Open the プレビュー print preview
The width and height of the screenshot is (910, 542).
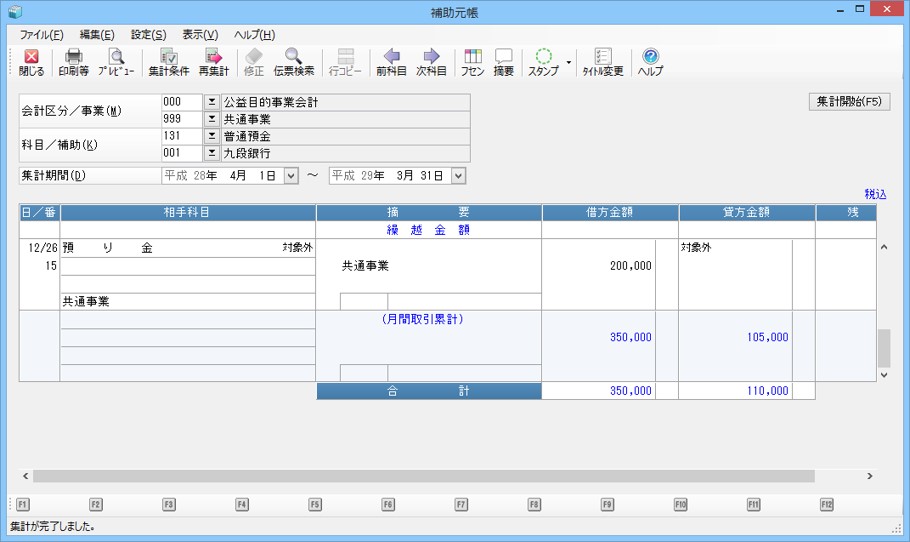click(116, 62)
